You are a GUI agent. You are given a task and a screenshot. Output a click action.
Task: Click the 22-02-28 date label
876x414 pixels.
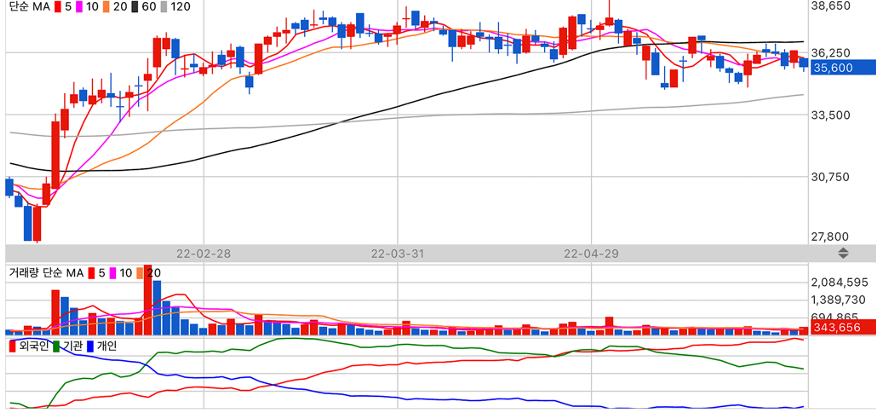(x=203, y=253)
